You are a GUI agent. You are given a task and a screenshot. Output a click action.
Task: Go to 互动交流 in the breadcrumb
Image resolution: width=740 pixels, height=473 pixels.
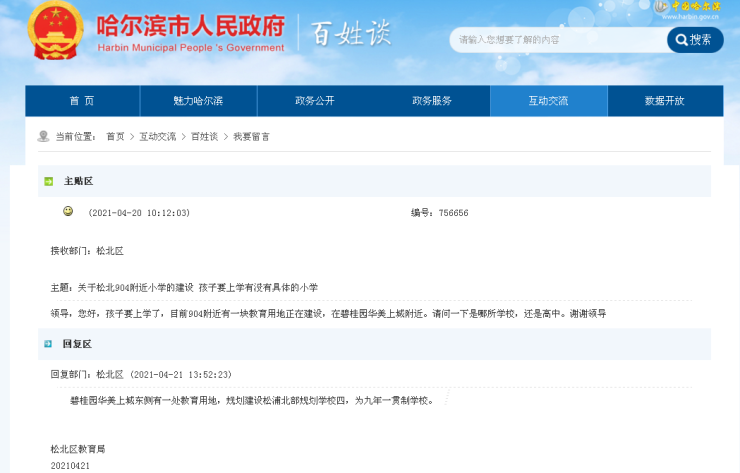[x=158, y=137]
